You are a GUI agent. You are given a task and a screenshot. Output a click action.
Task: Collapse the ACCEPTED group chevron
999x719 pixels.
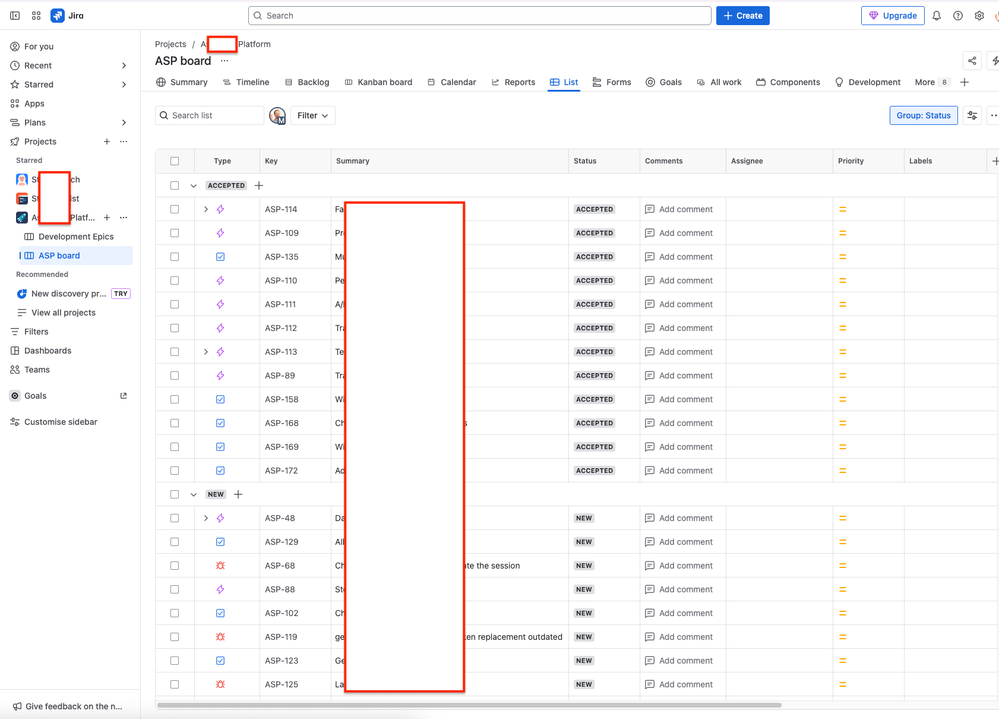[x=194, y=186]
